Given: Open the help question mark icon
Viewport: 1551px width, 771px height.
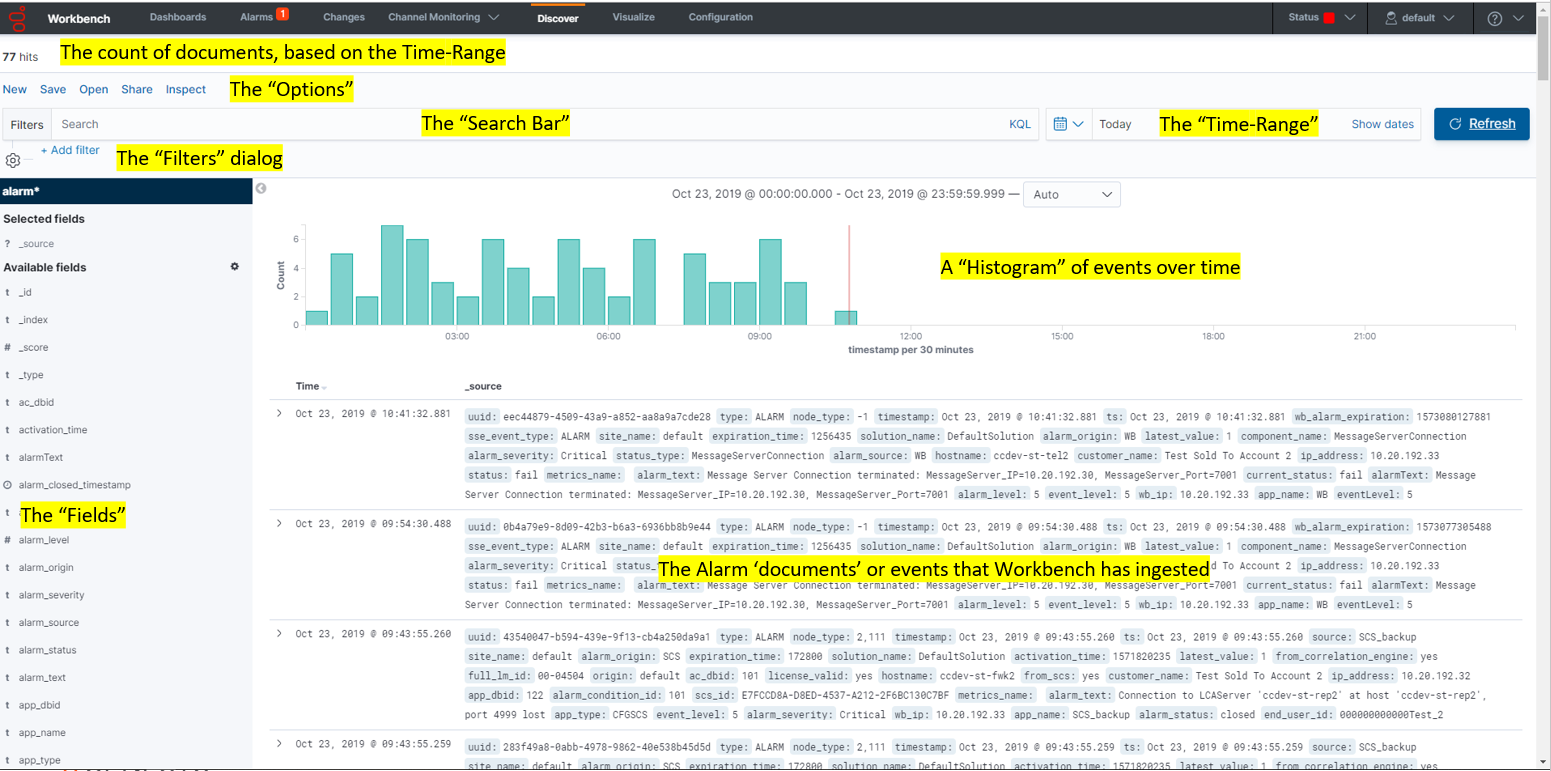Looking at the screenshot, I should point(1495,18).
